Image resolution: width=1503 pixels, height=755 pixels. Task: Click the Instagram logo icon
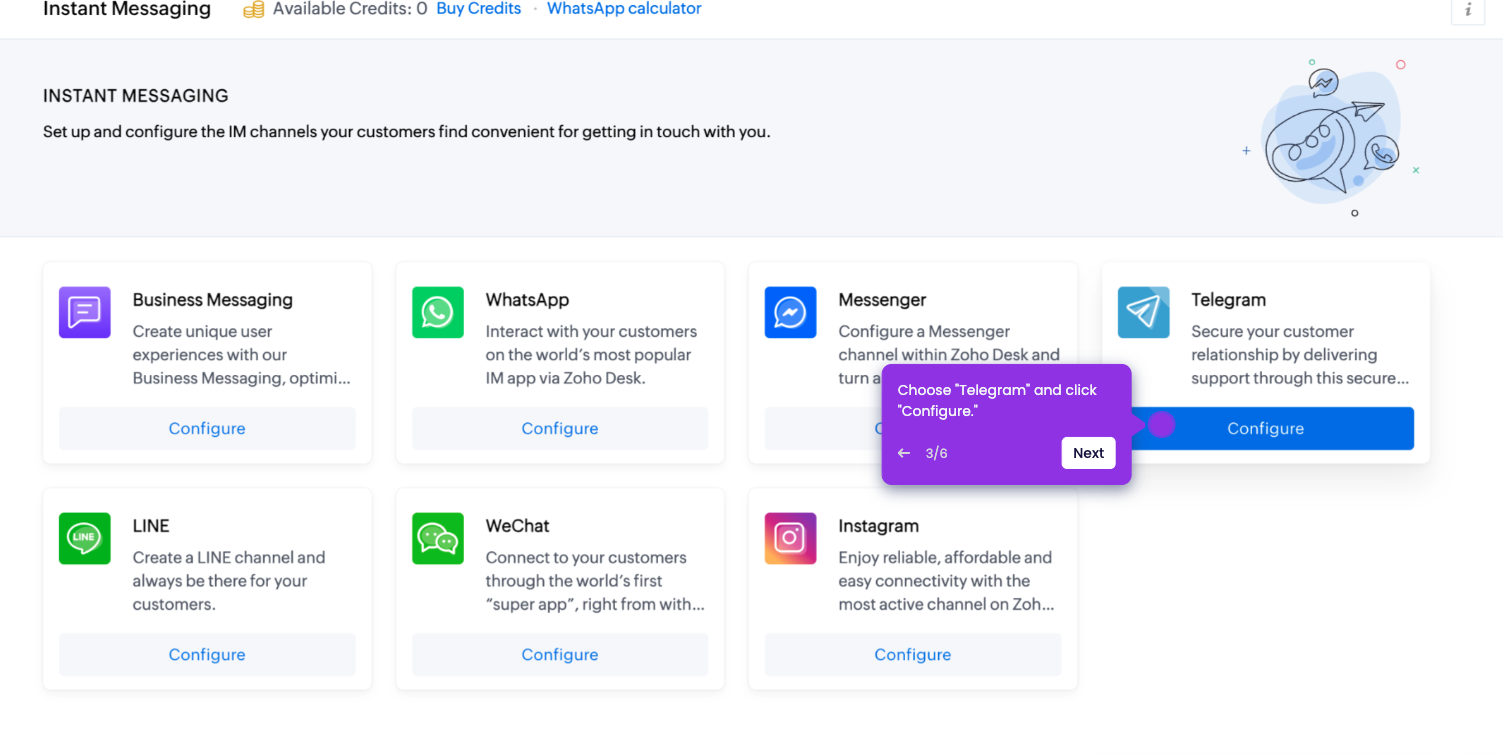click(791, 538)
